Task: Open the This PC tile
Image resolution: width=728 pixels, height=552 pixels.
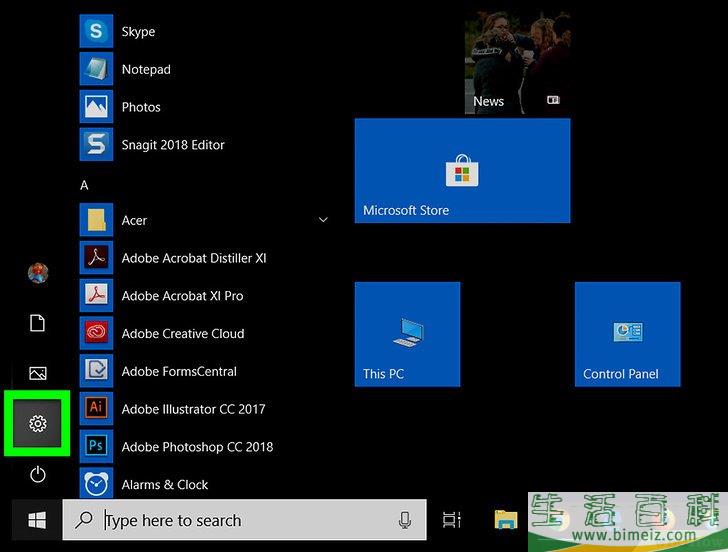Action: pos(408,334)
